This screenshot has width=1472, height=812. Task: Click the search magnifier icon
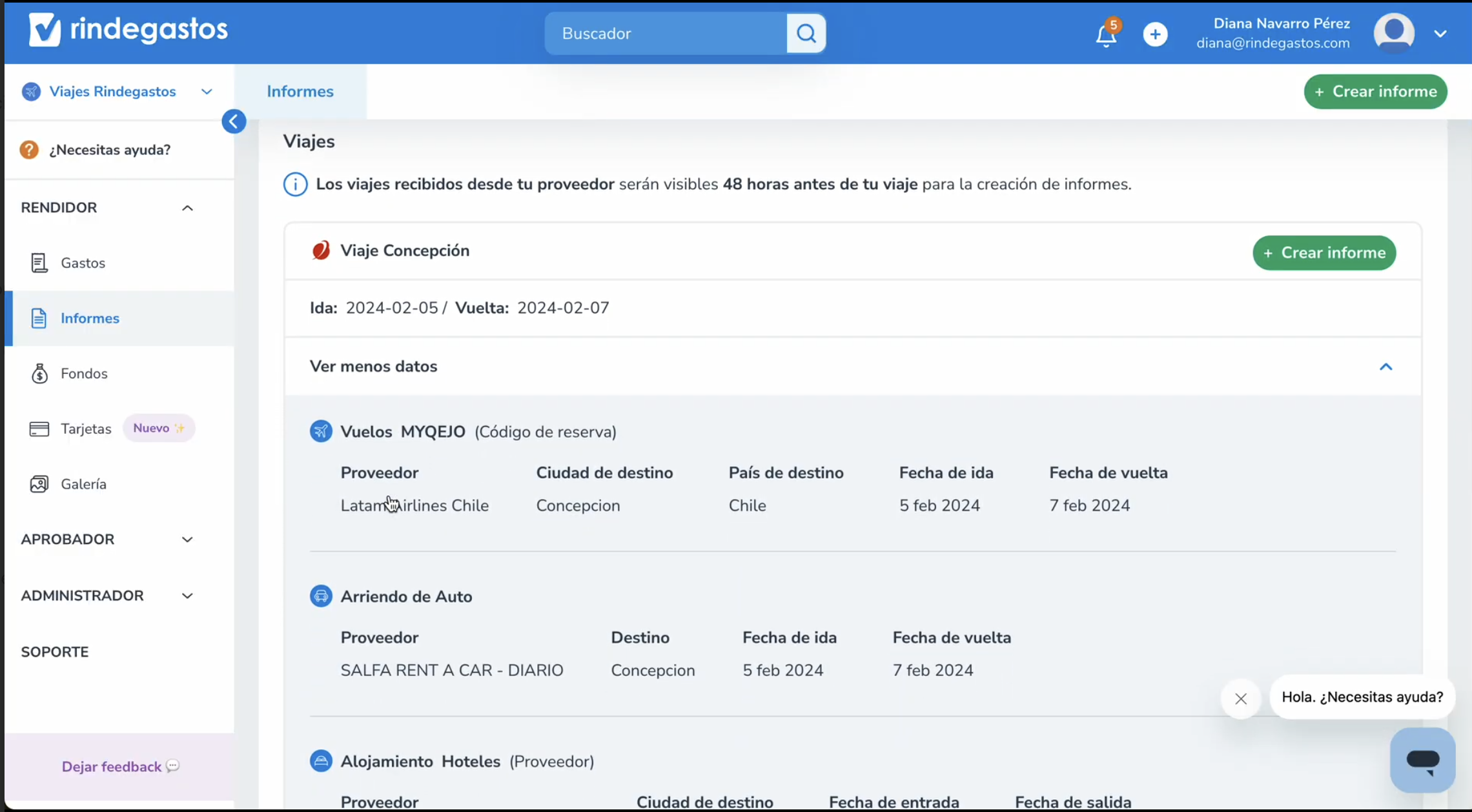pyautogui.click(x=806, y=34)
